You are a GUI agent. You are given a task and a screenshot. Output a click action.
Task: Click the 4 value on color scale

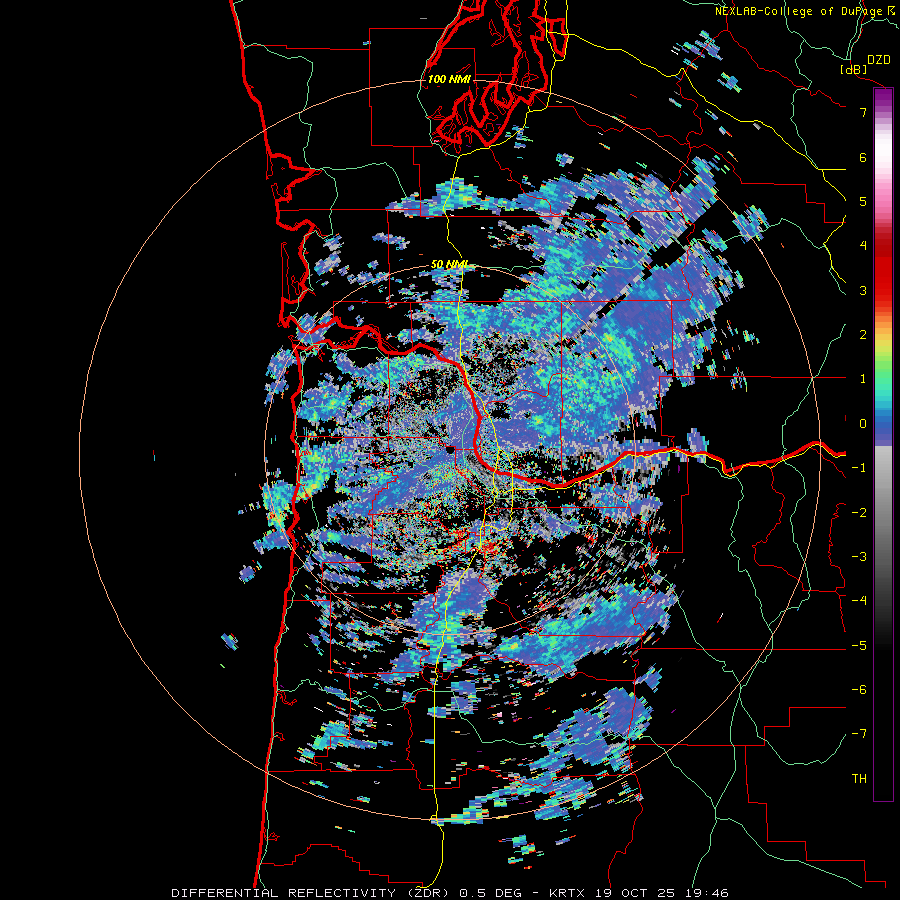click(863, 246)
